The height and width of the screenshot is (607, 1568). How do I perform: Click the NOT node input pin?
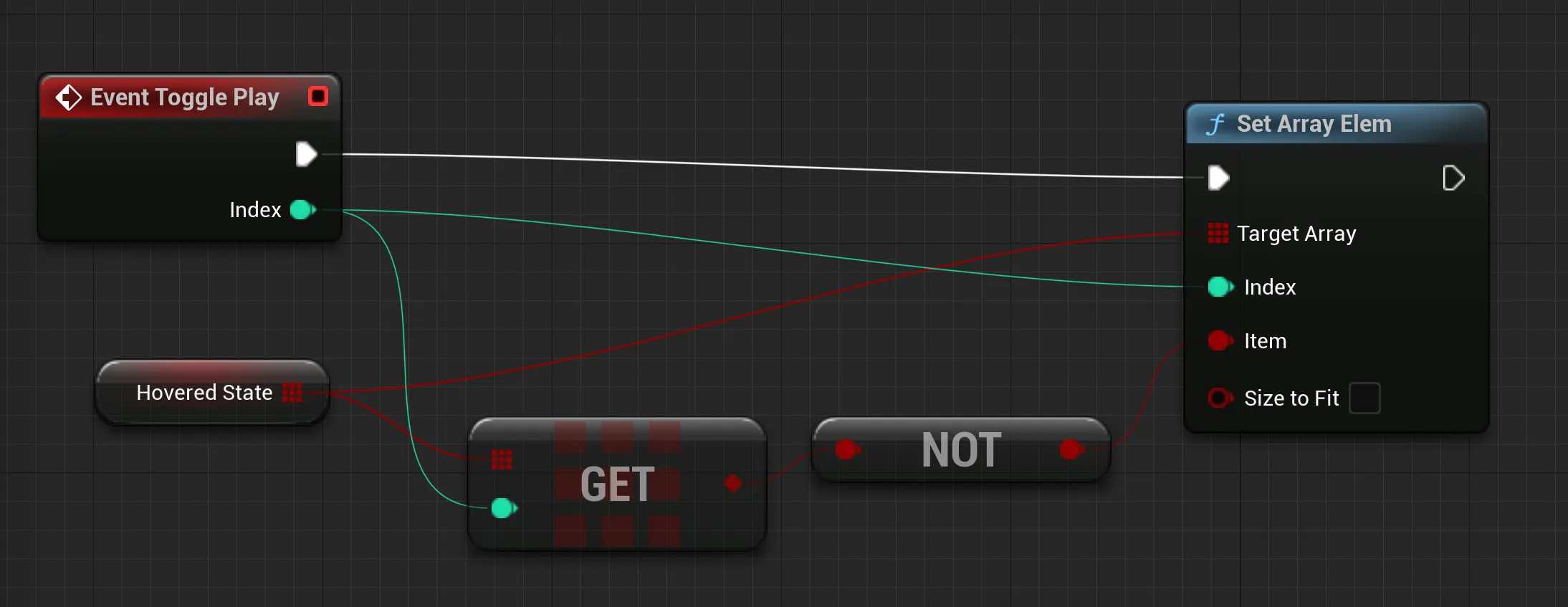pos(847,449)
